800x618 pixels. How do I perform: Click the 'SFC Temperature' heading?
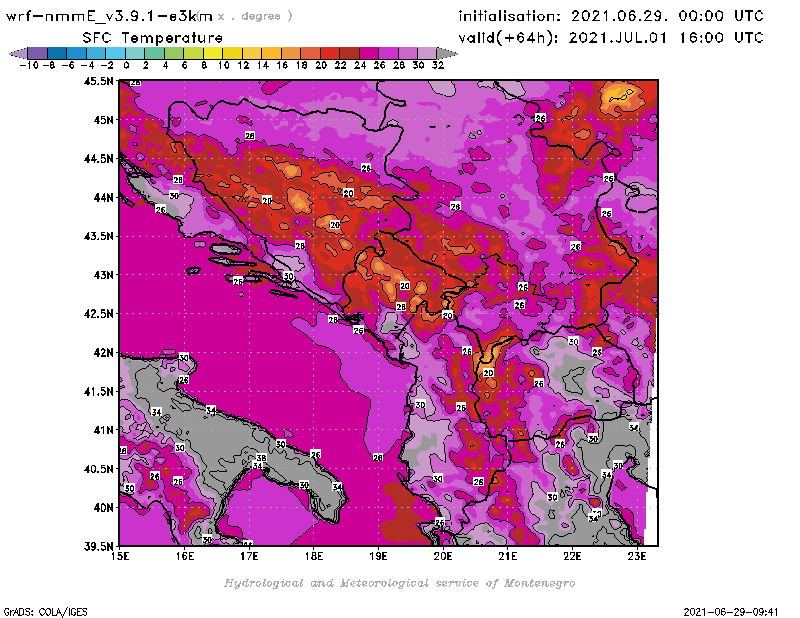click(x=153, y=38)
